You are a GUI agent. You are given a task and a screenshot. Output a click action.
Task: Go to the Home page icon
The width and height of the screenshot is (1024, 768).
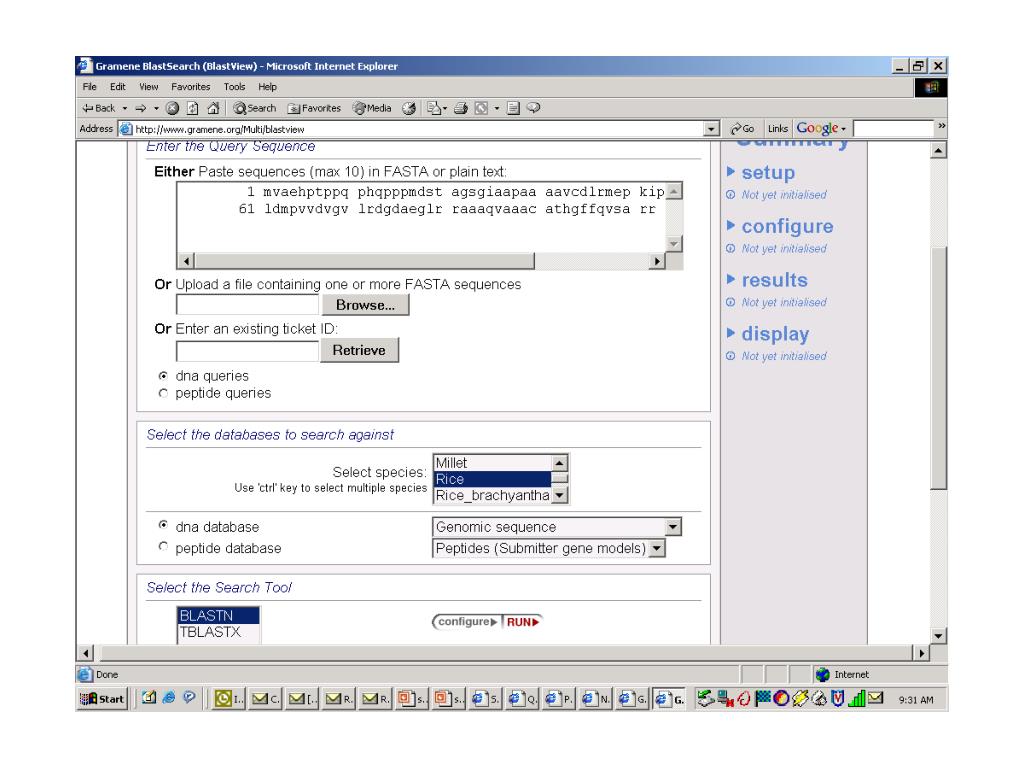[213, 108]
